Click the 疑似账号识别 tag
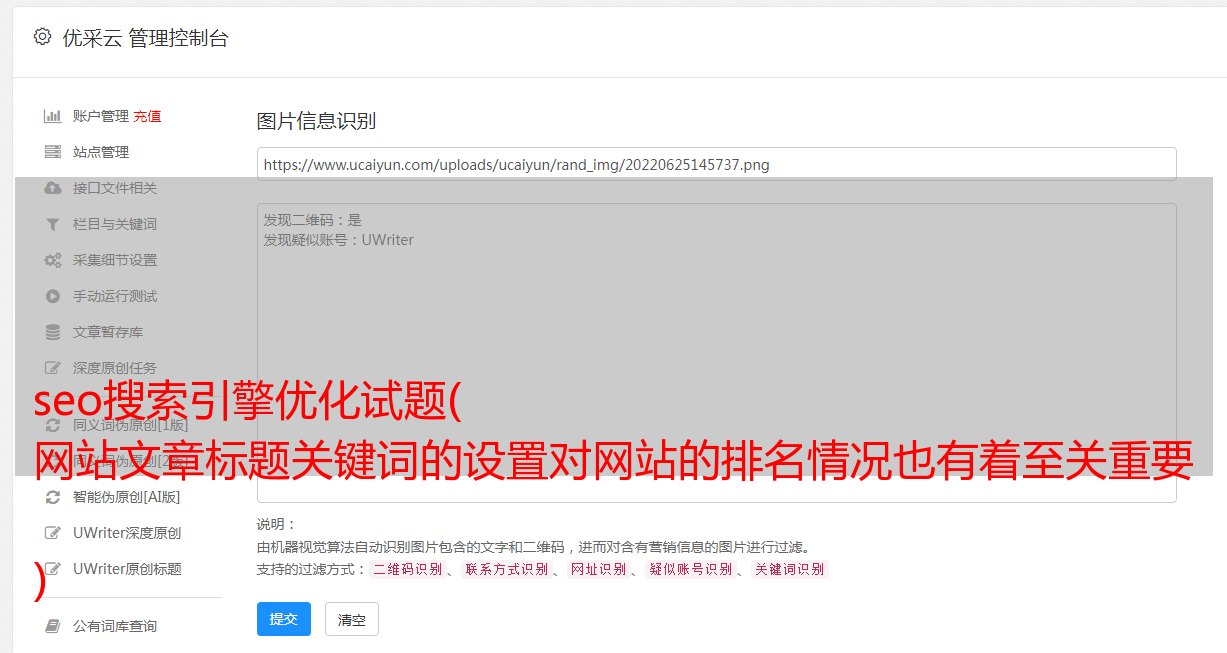1227x653 pixels. (x=690, y=569)
